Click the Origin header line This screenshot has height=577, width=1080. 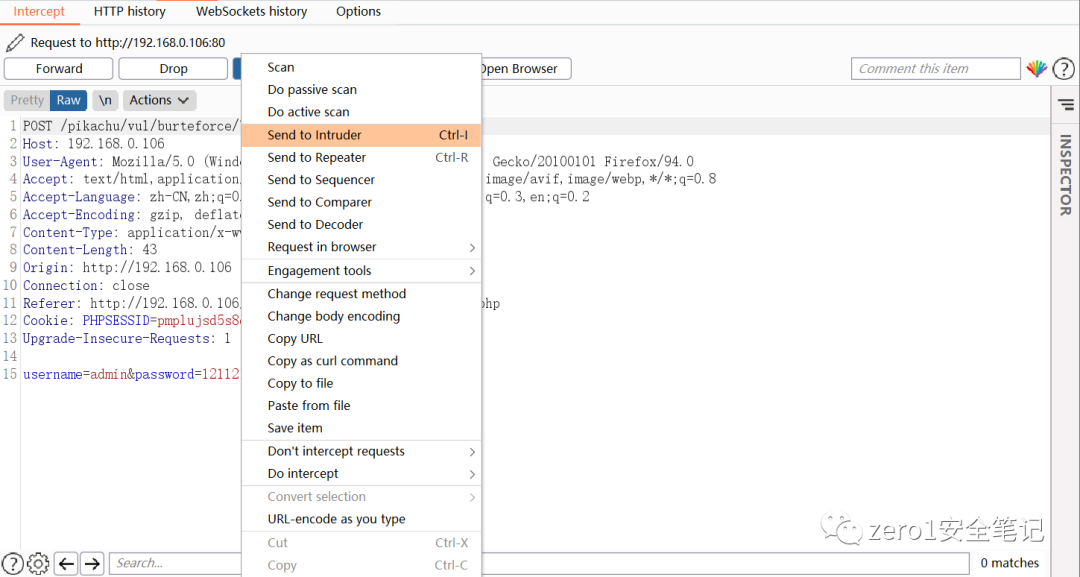(127, 268)
